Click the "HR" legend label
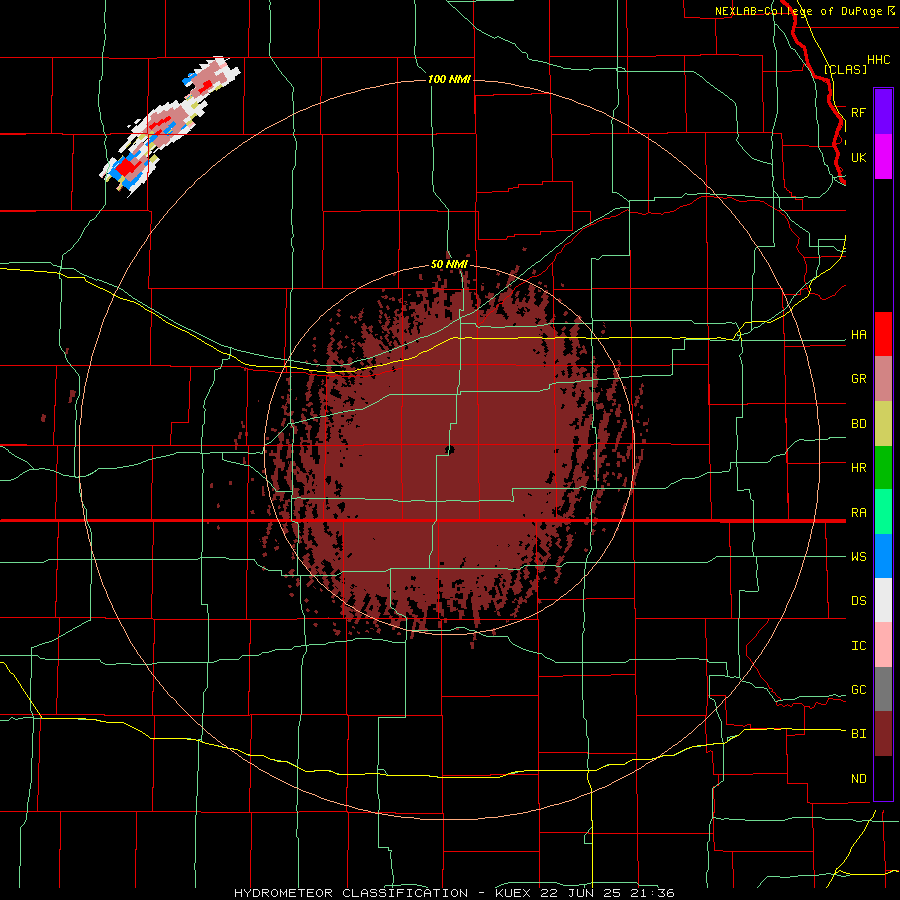Screen dimensions: 900x900 click(x=859, y=468)
